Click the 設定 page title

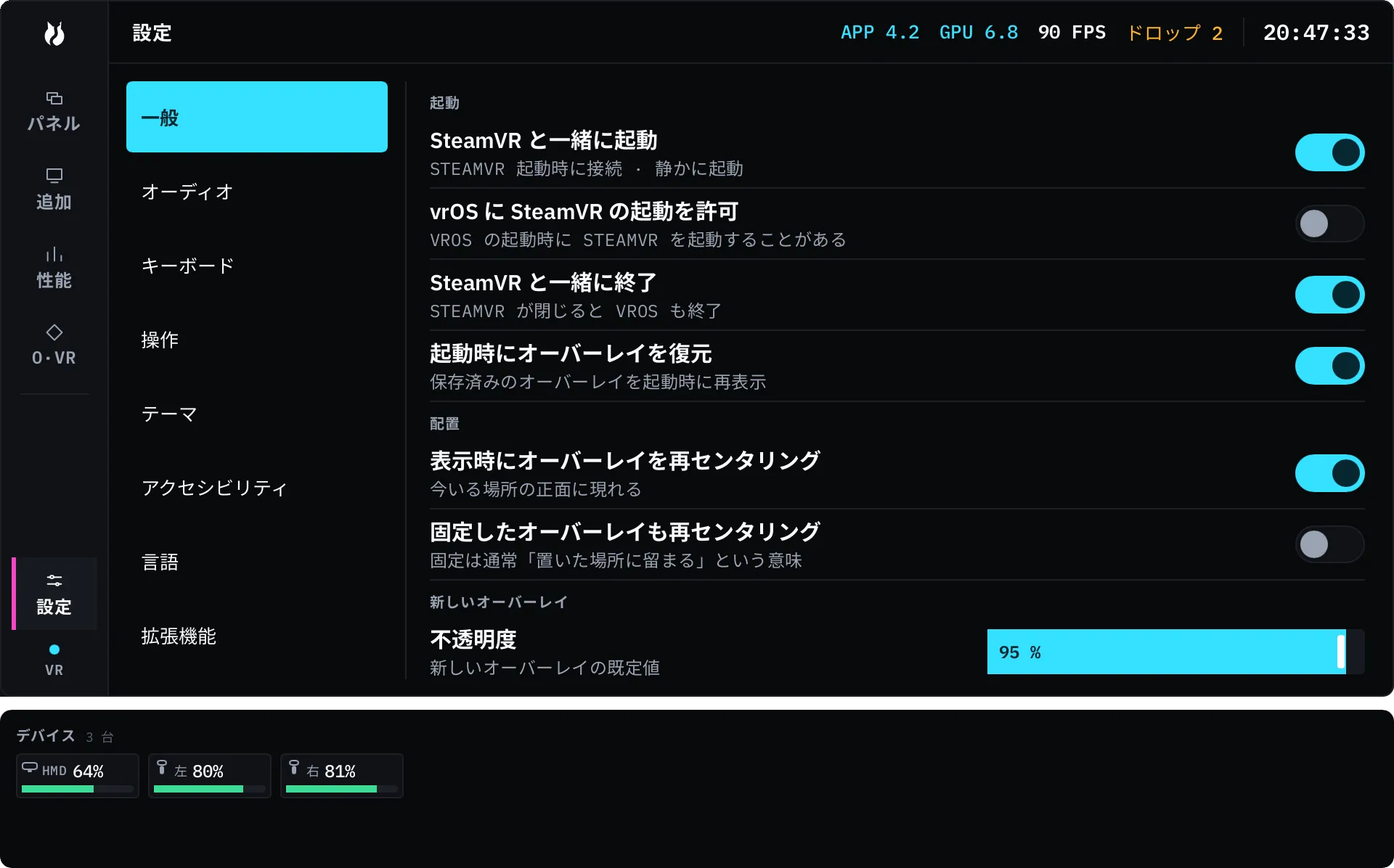152,33
